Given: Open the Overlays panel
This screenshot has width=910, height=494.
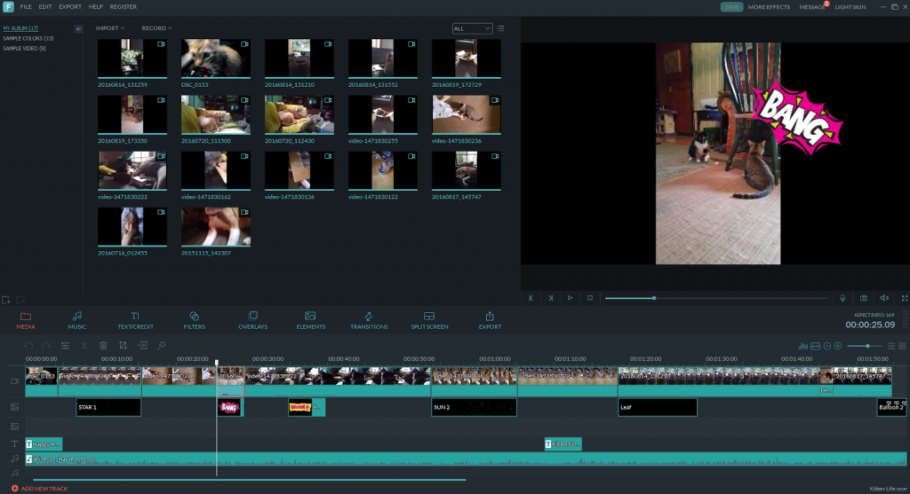Looking at the screenshot, I should click(x=252, y=320).
